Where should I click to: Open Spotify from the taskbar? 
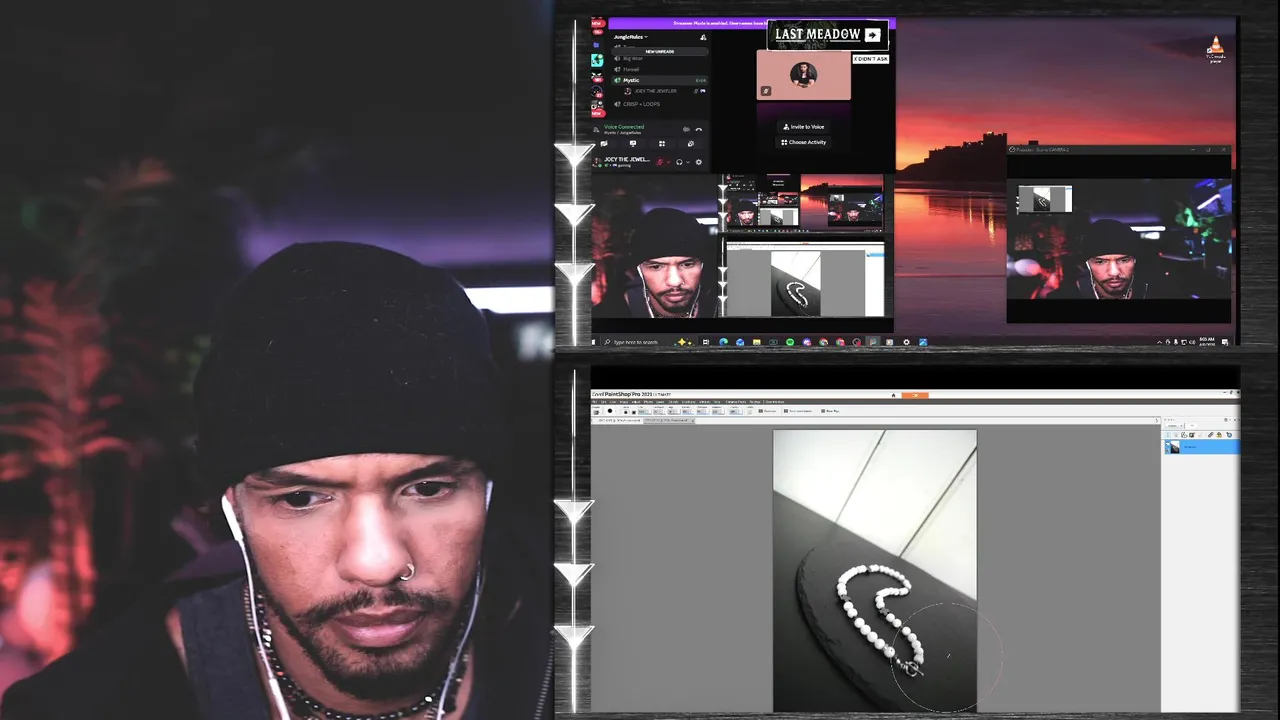(790, 342)
